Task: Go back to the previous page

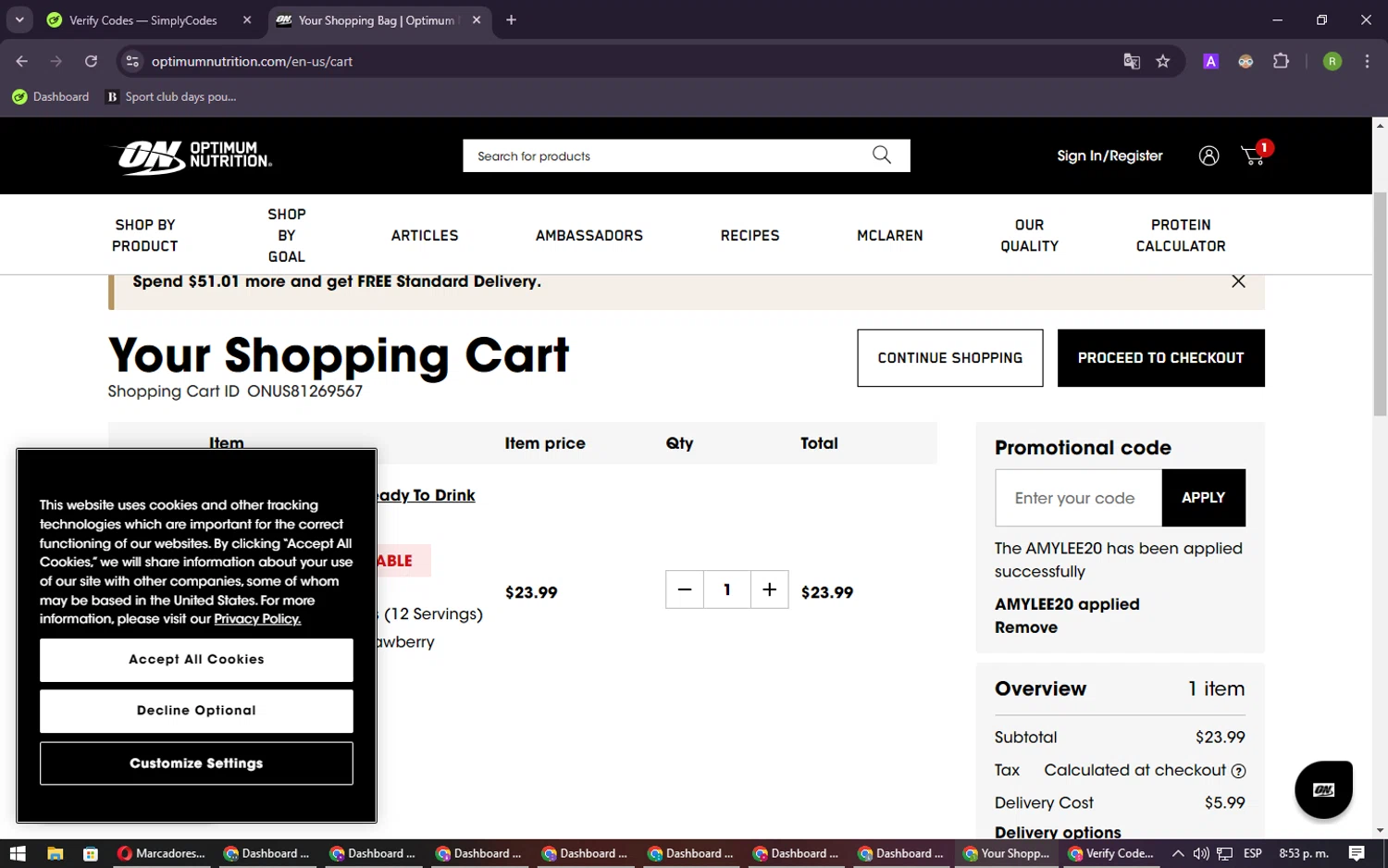Action: click(x=22, y=61)
